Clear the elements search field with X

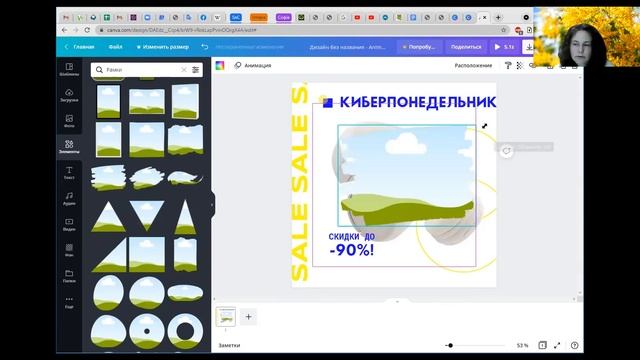tap(184, 70)
